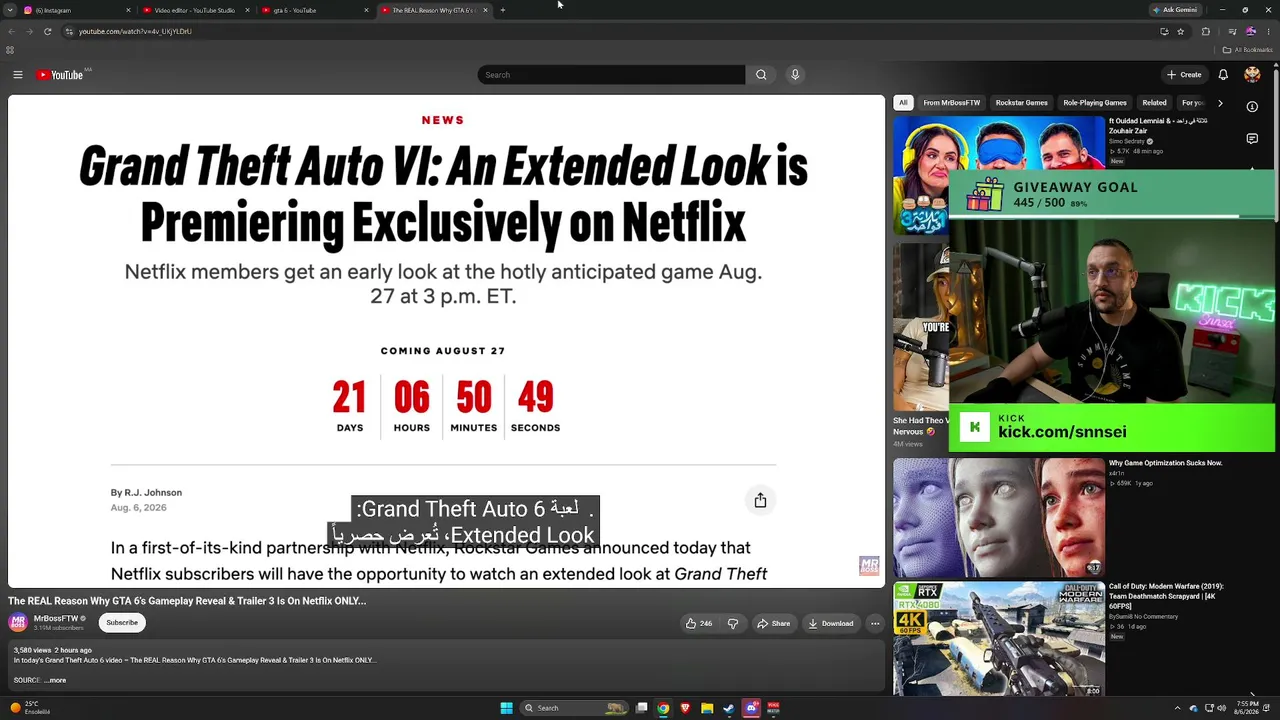
Task: Open the Create button
Action: click(1184, 75)
